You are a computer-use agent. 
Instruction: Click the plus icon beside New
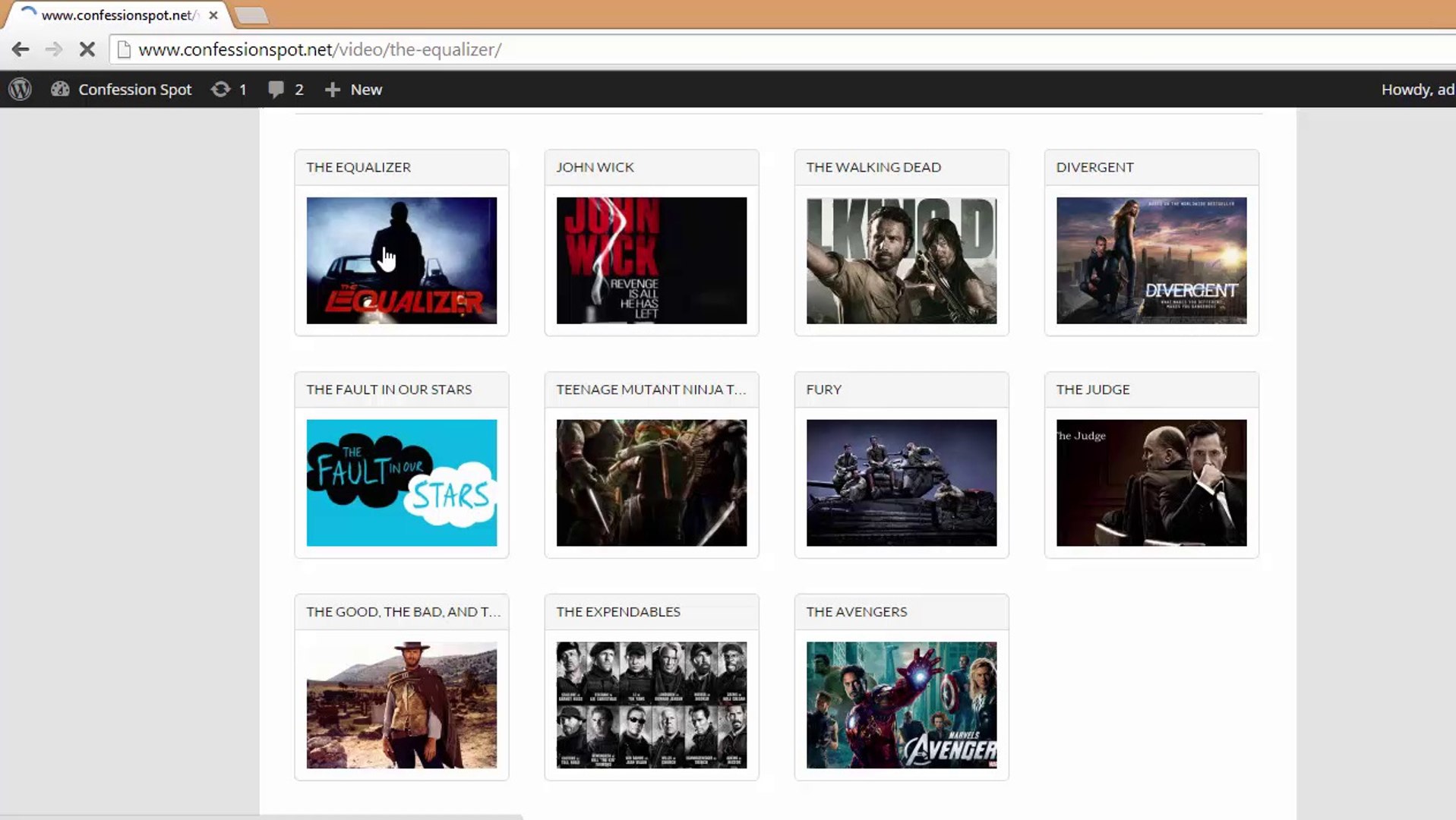point(332,90)
